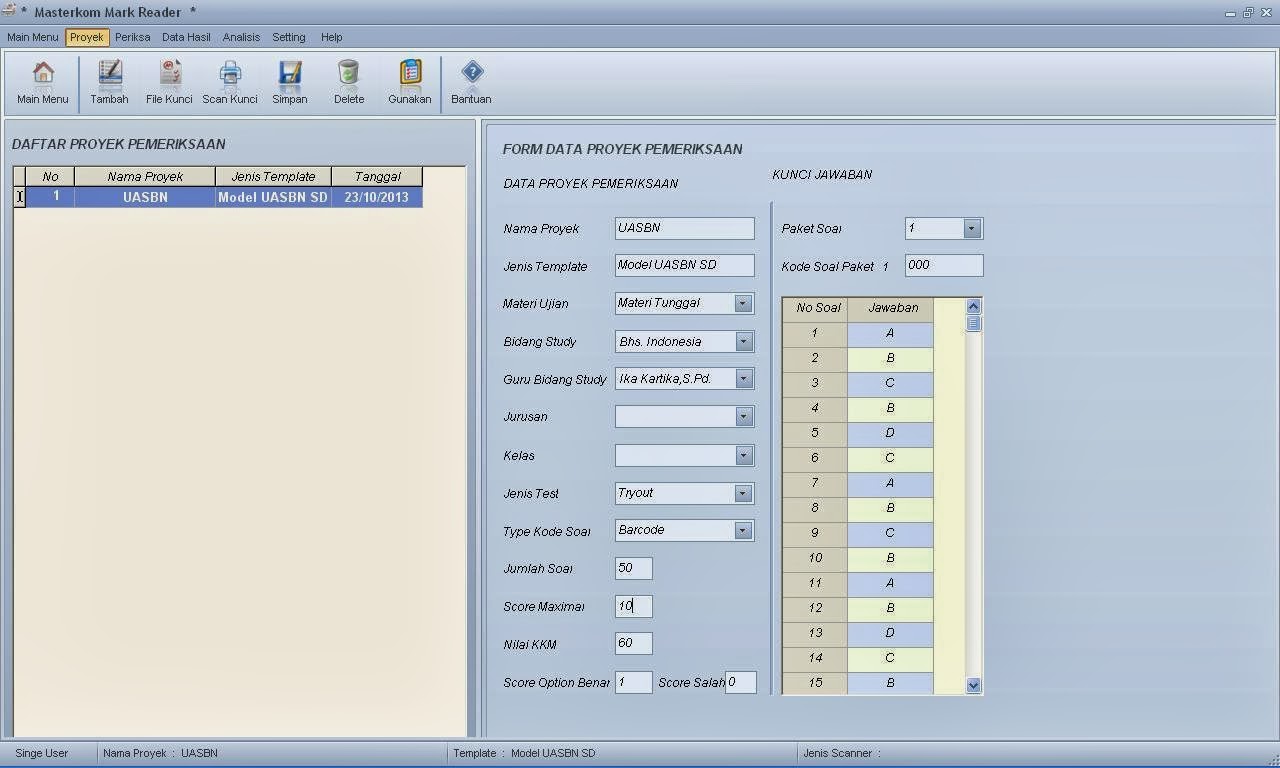Select answer cell for question 1

point(890,333)
